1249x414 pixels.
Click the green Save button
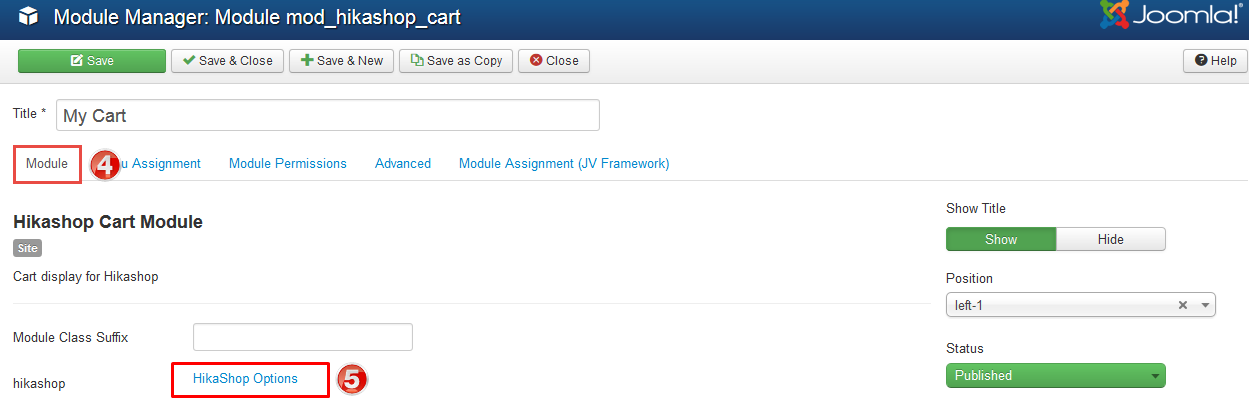(92, 61)
